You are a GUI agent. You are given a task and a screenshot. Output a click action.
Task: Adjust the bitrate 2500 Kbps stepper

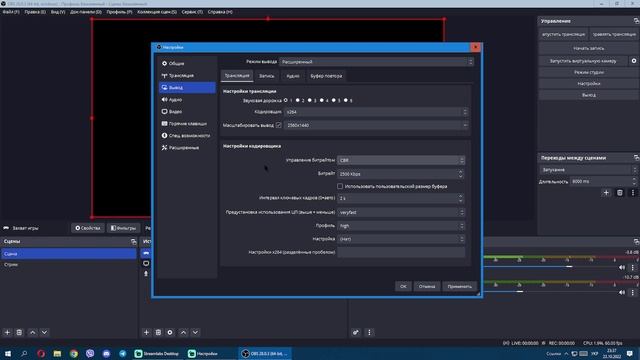coord(460,174)
